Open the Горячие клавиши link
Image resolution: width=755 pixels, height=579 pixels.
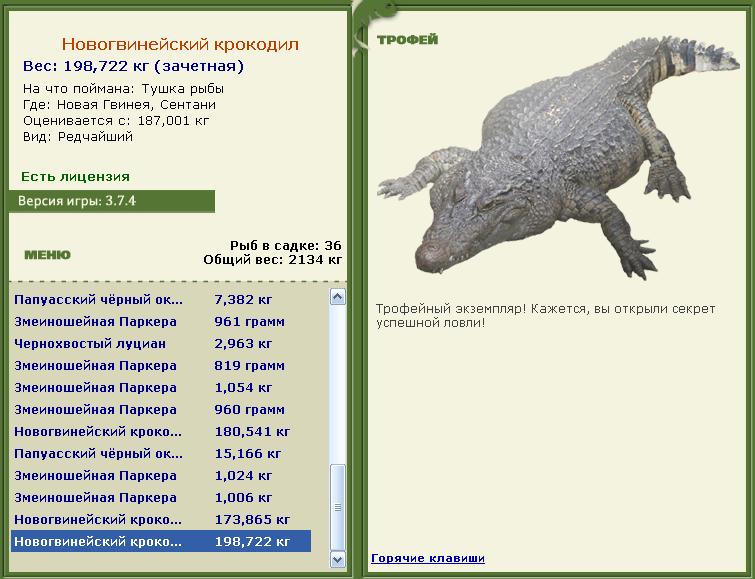coord(428,558)
